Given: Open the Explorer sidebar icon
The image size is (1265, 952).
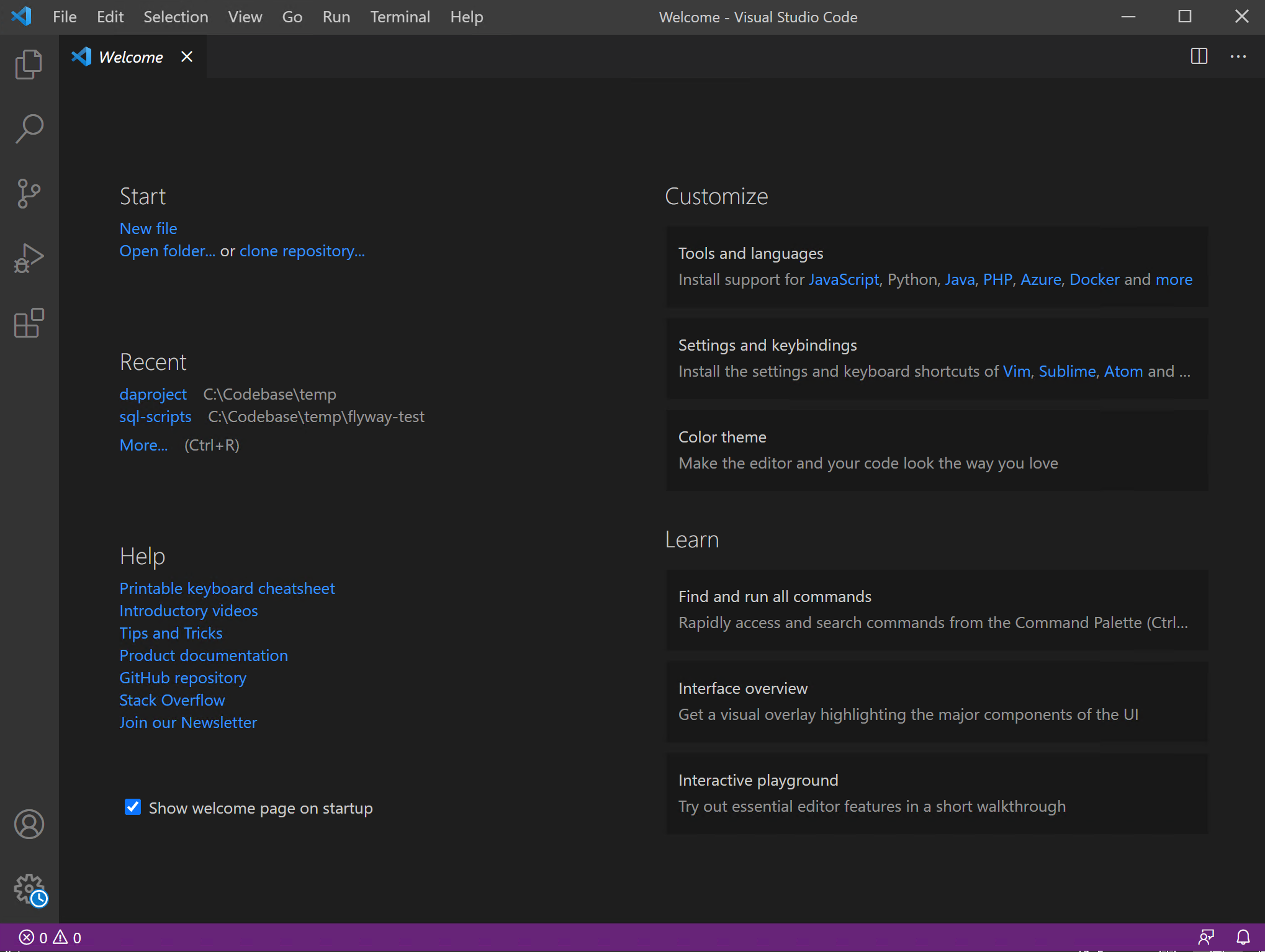Looking at the screenshot, I should click(29, 64).
